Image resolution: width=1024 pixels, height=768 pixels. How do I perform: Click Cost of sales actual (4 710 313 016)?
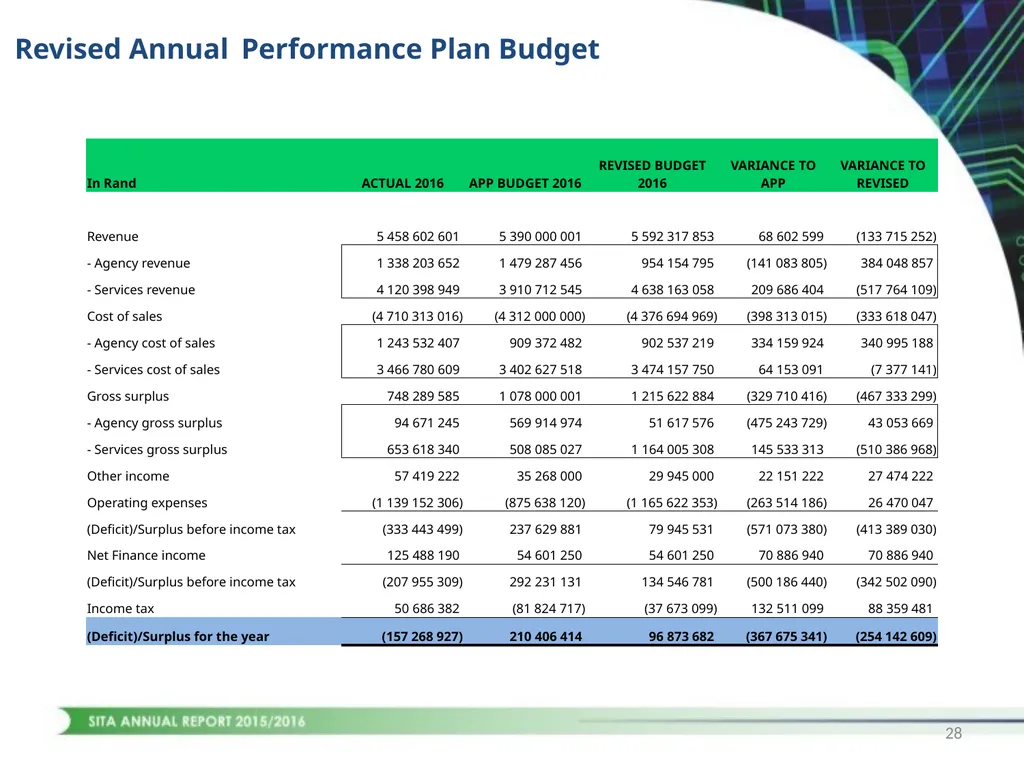[x=417, y=317]
